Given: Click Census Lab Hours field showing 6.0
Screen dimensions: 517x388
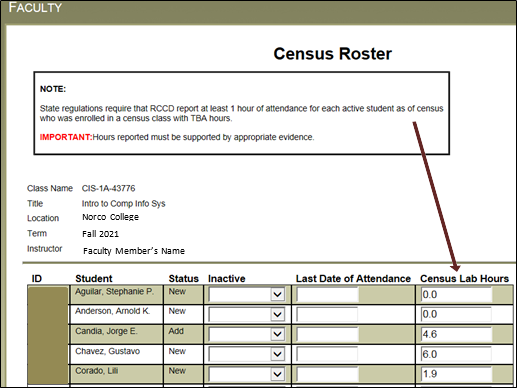Looking at the screenshot, I should click(456, 354).
